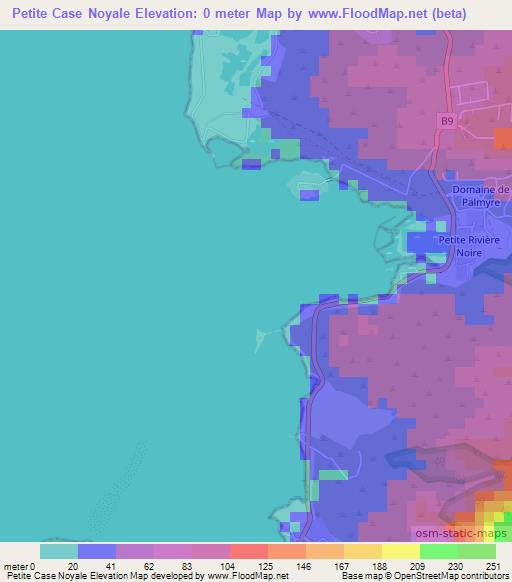Click the 230–251 meter light green swatch
Image resolution: width=512 pixels, height=582 pixels.
[477, 551]
